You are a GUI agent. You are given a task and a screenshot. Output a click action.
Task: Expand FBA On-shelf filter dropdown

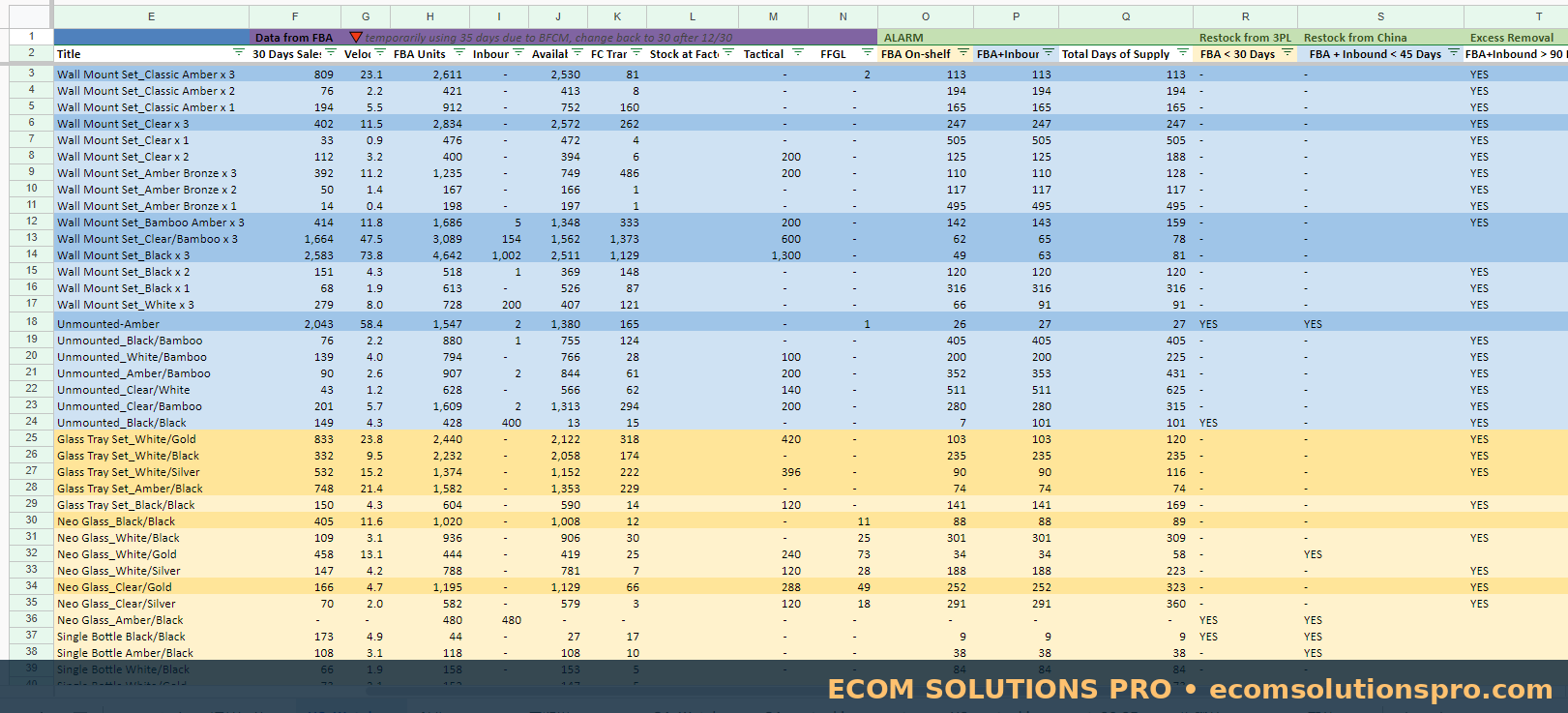tap(962, 53)
